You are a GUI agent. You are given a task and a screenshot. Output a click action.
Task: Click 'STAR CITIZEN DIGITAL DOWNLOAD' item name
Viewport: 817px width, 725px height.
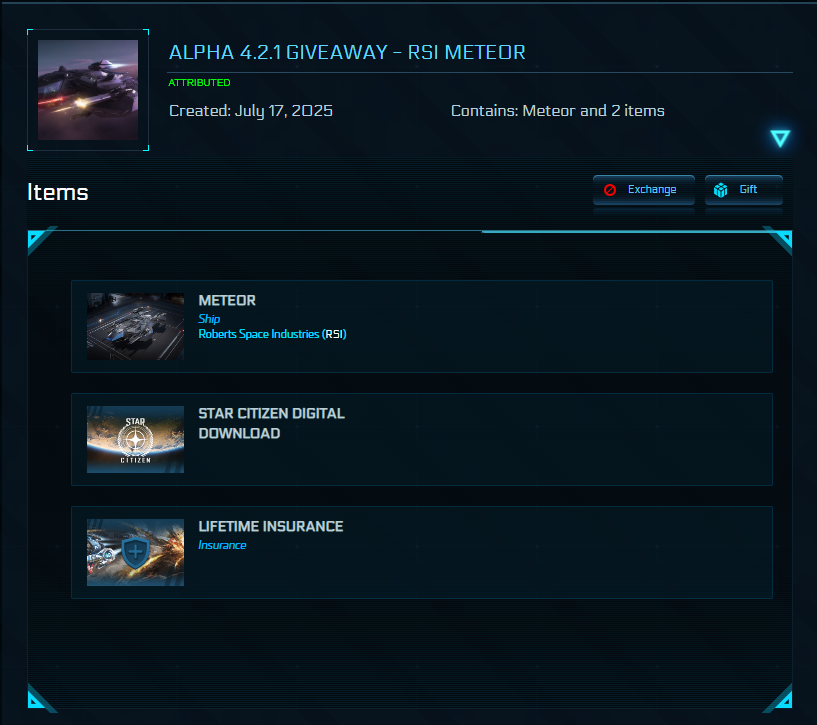click(271, 423)
